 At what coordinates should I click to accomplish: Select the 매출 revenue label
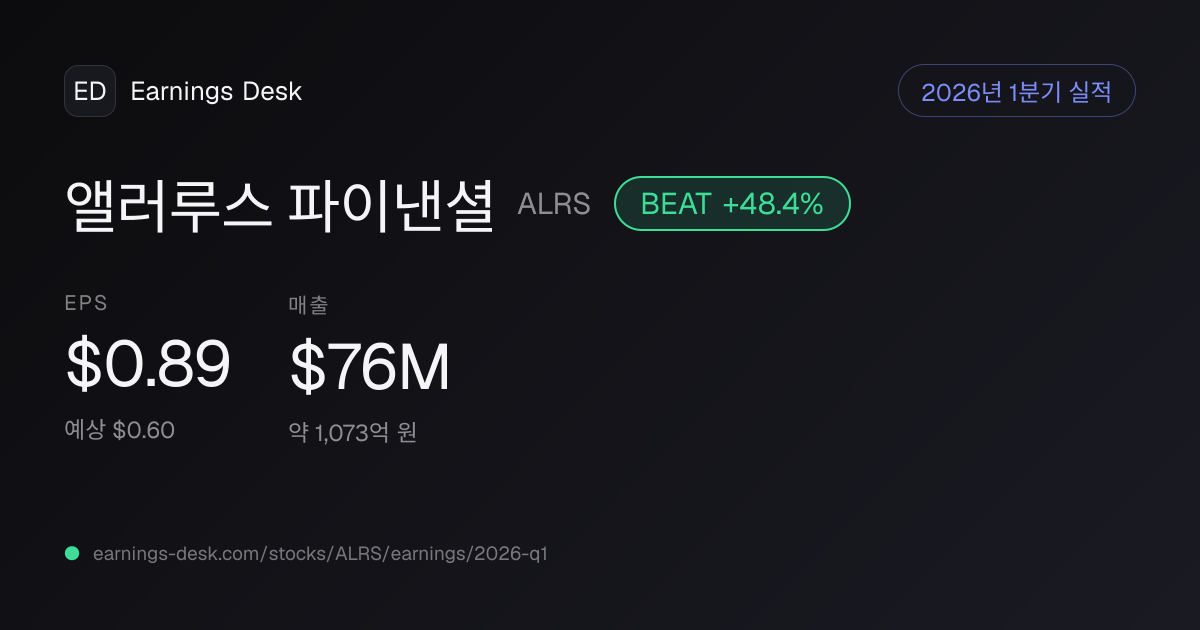click(308, 305)
